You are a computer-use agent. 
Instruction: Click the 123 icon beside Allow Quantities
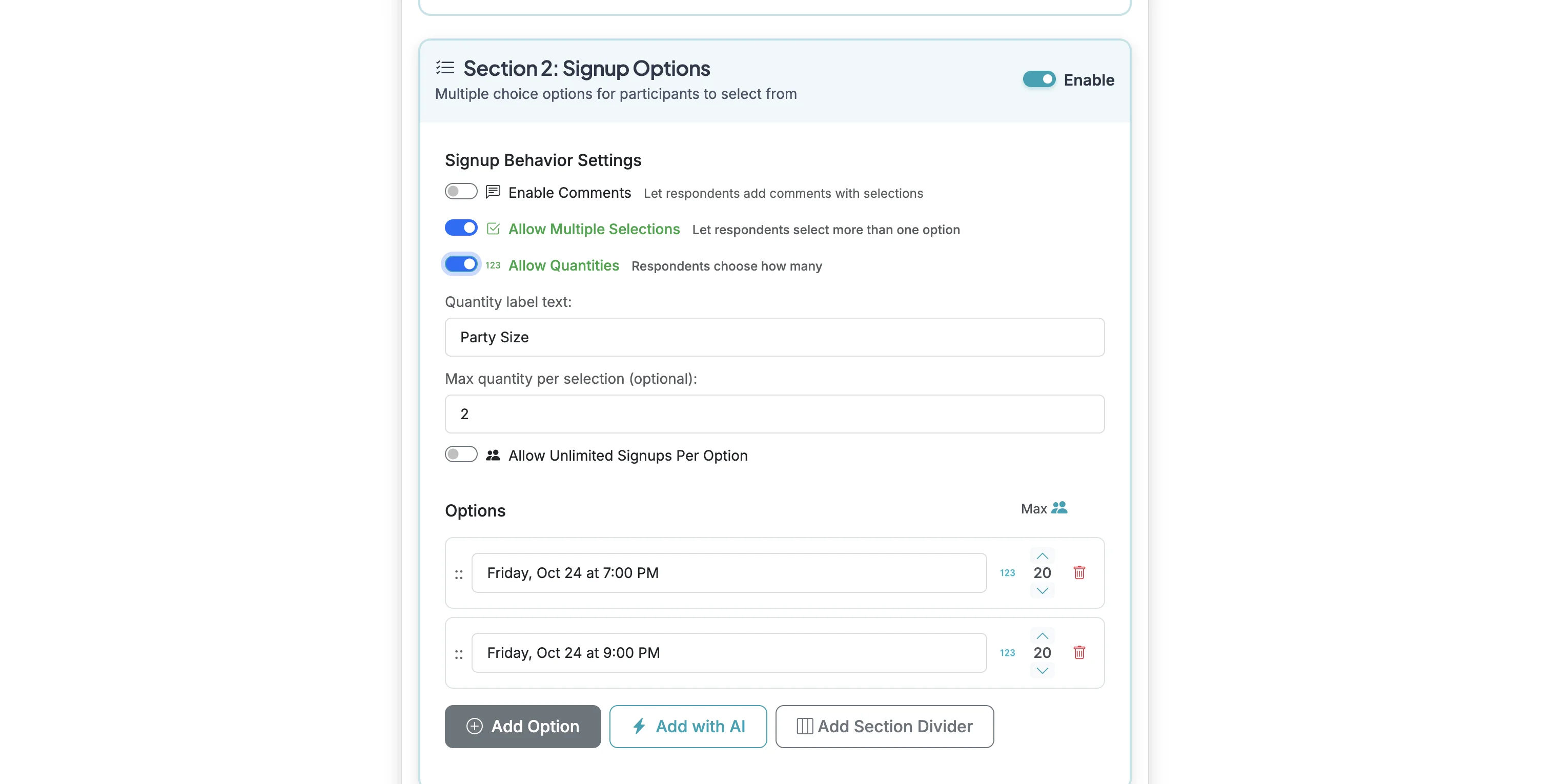tap(493, 265)
